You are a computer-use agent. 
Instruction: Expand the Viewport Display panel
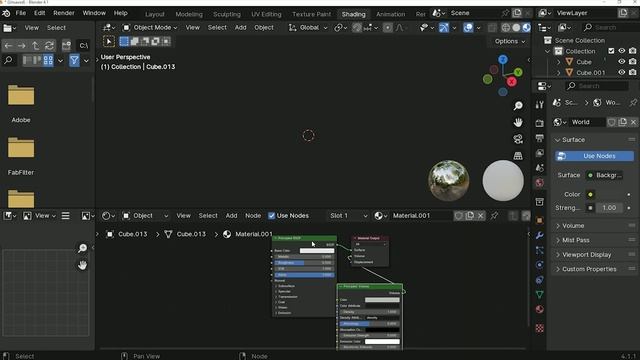(594, 255)
